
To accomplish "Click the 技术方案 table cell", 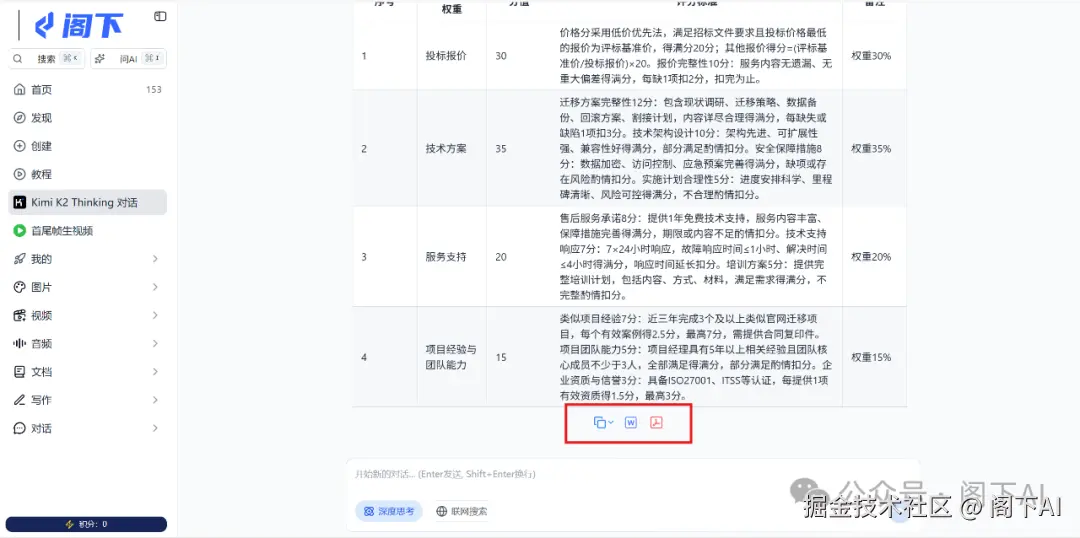I will [x=451, y=148].
